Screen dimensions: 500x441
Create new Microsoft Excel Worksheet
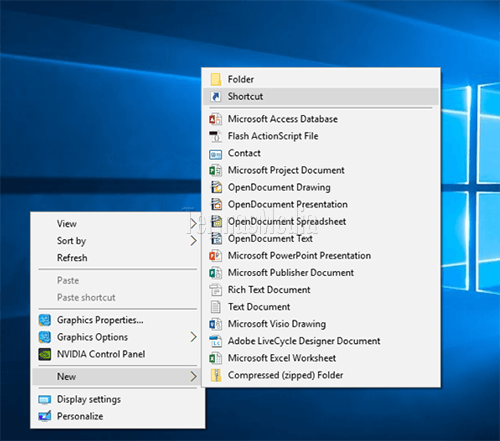[321, 358]
